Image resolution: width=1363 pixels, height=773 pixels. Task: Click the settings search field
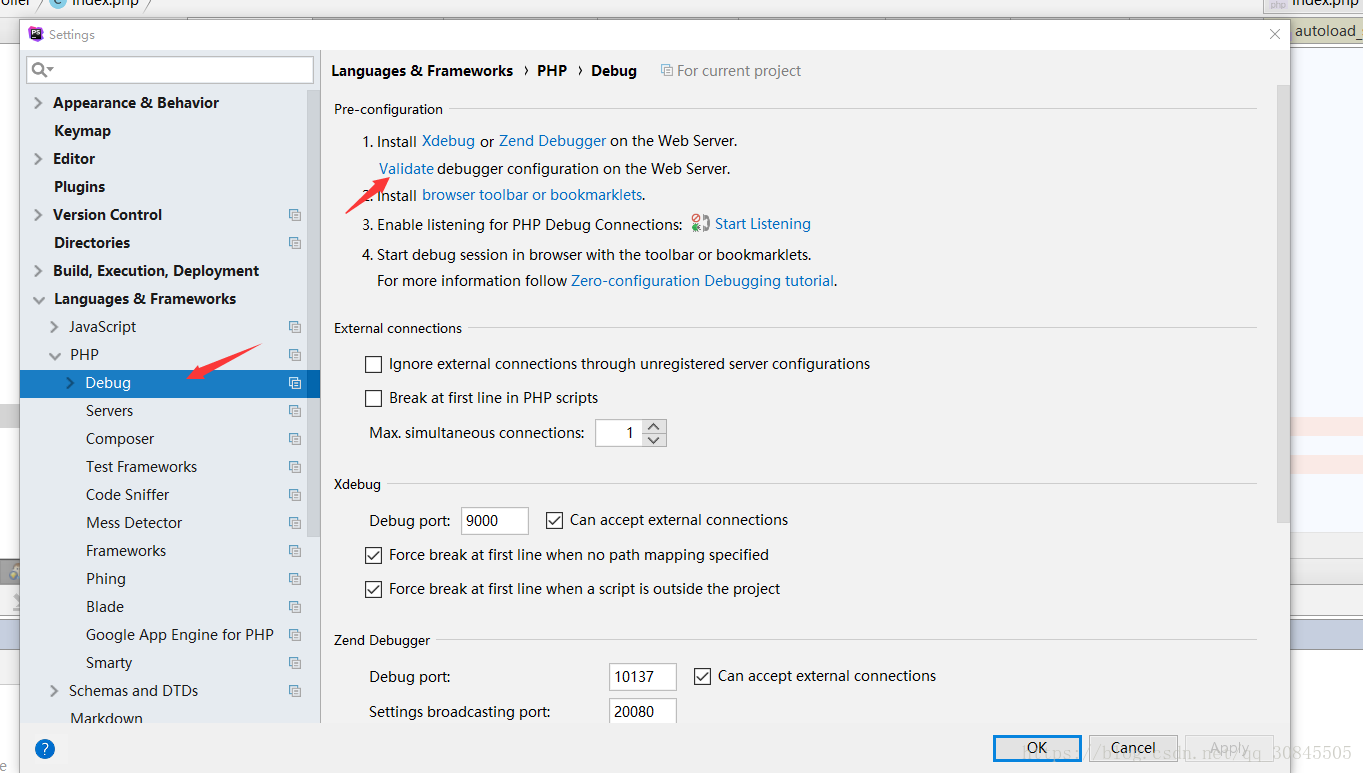pyautogui.click(x=171, y=69)
